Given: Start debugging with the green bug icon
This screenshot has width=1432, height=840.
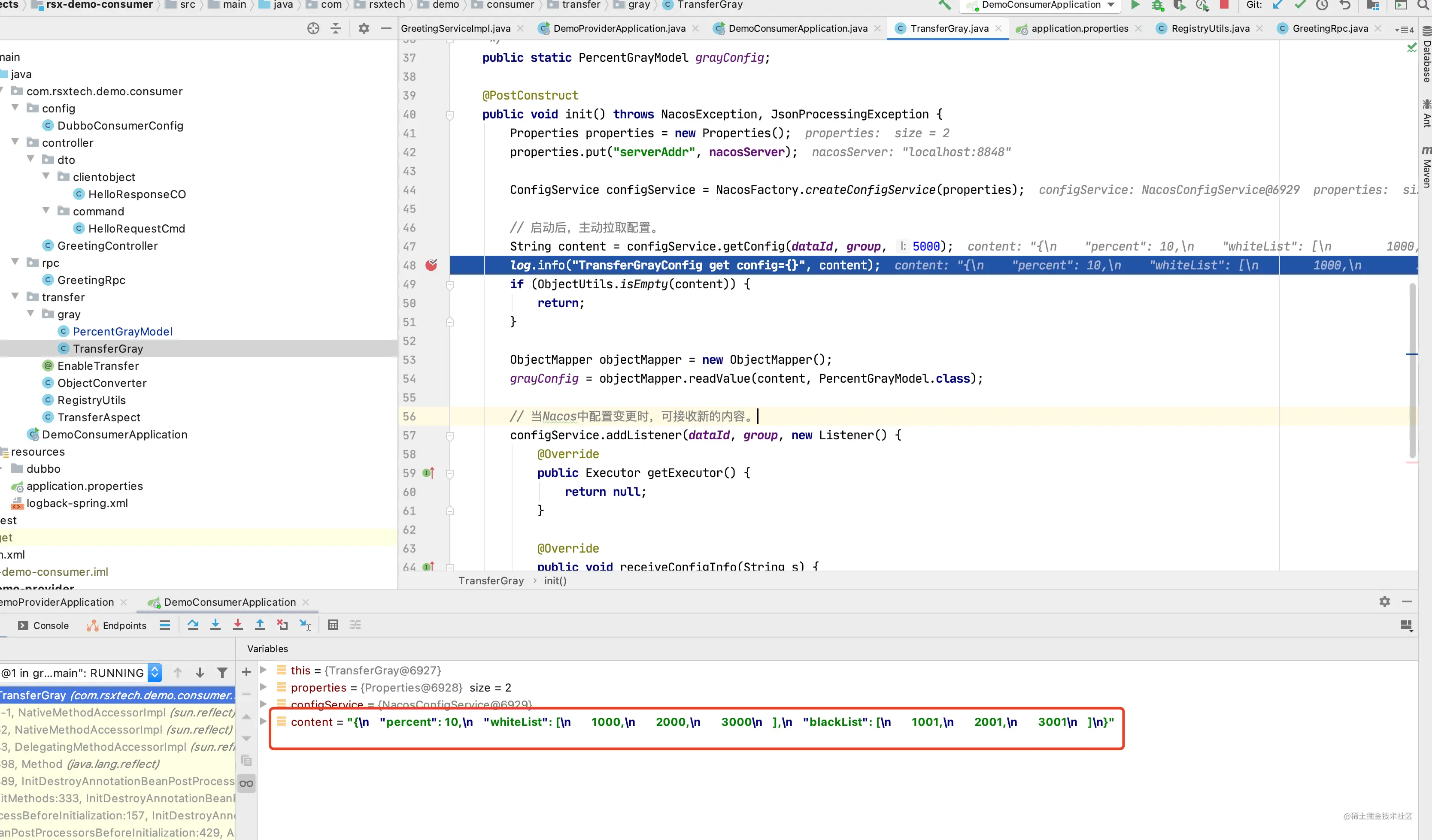Looking at the screenshot, I should click(x=1157, y=5).
